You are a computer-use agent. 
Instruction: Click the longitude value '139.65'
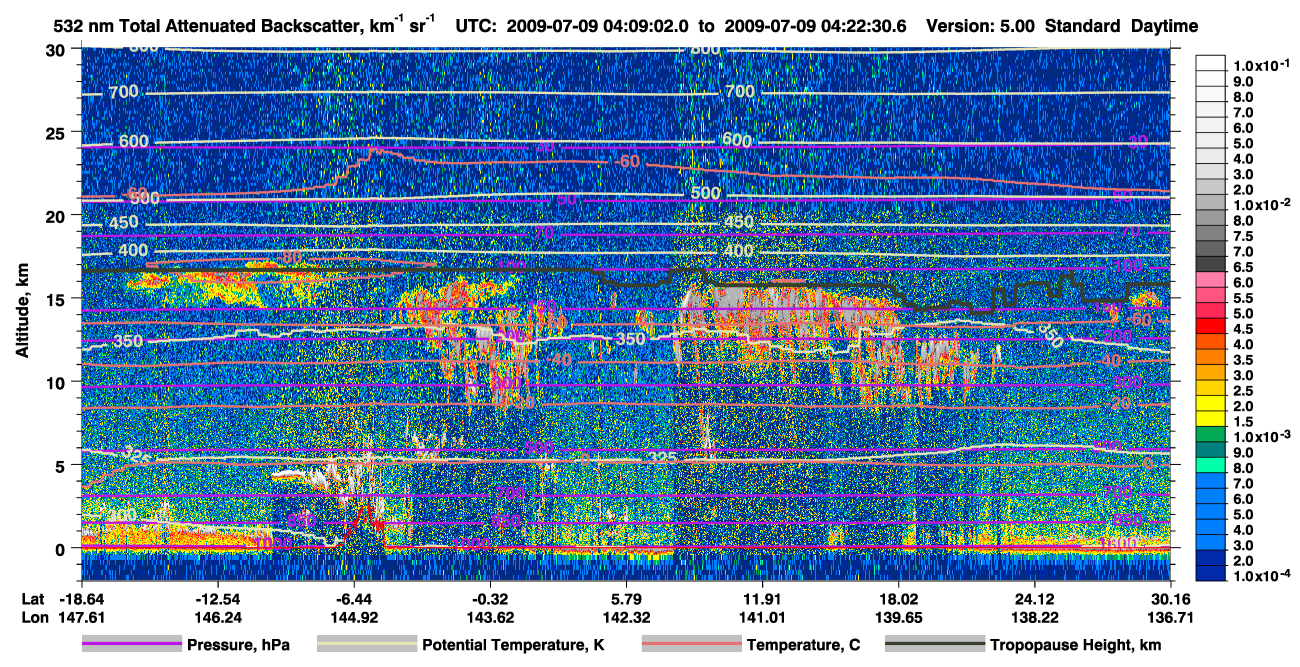click(899, 617)
